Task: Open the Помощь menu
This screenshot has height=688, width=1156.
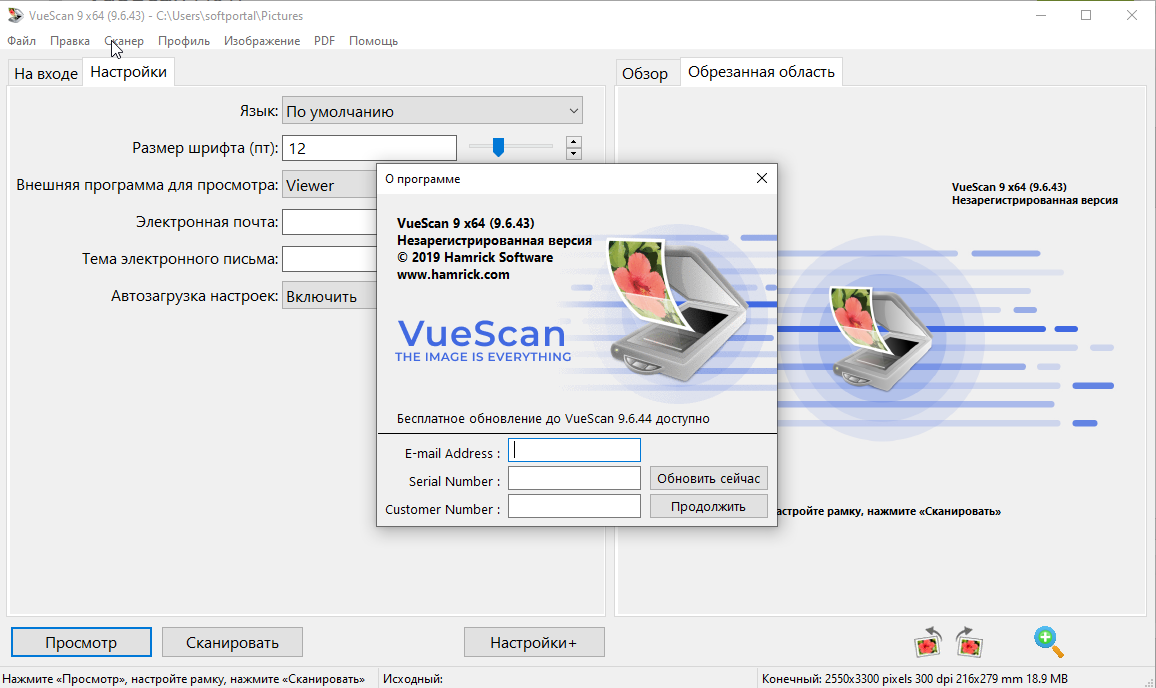Action: (373, 41)
